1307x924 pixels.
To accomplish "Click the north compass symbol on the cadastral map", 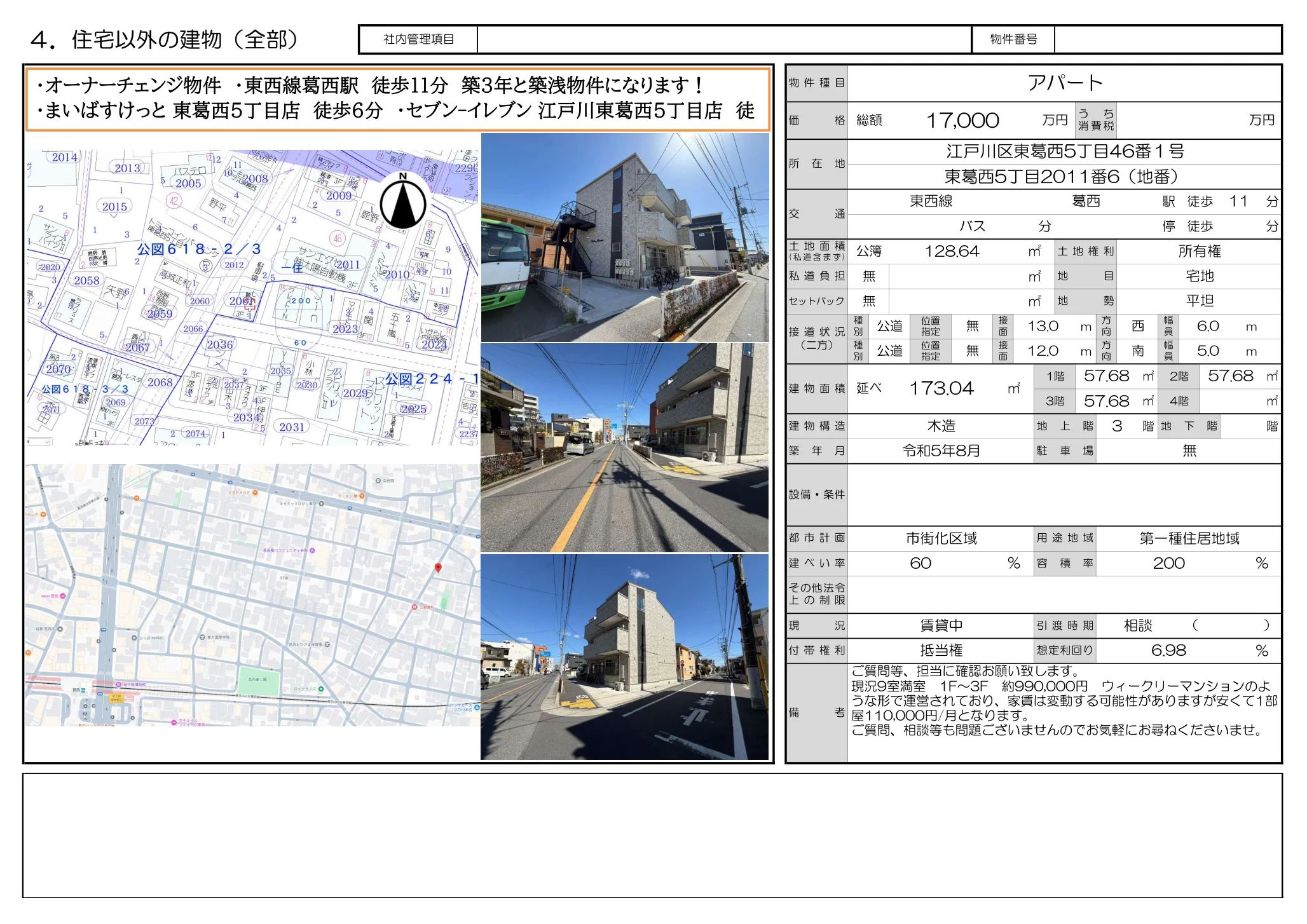I will pos(404,201).
